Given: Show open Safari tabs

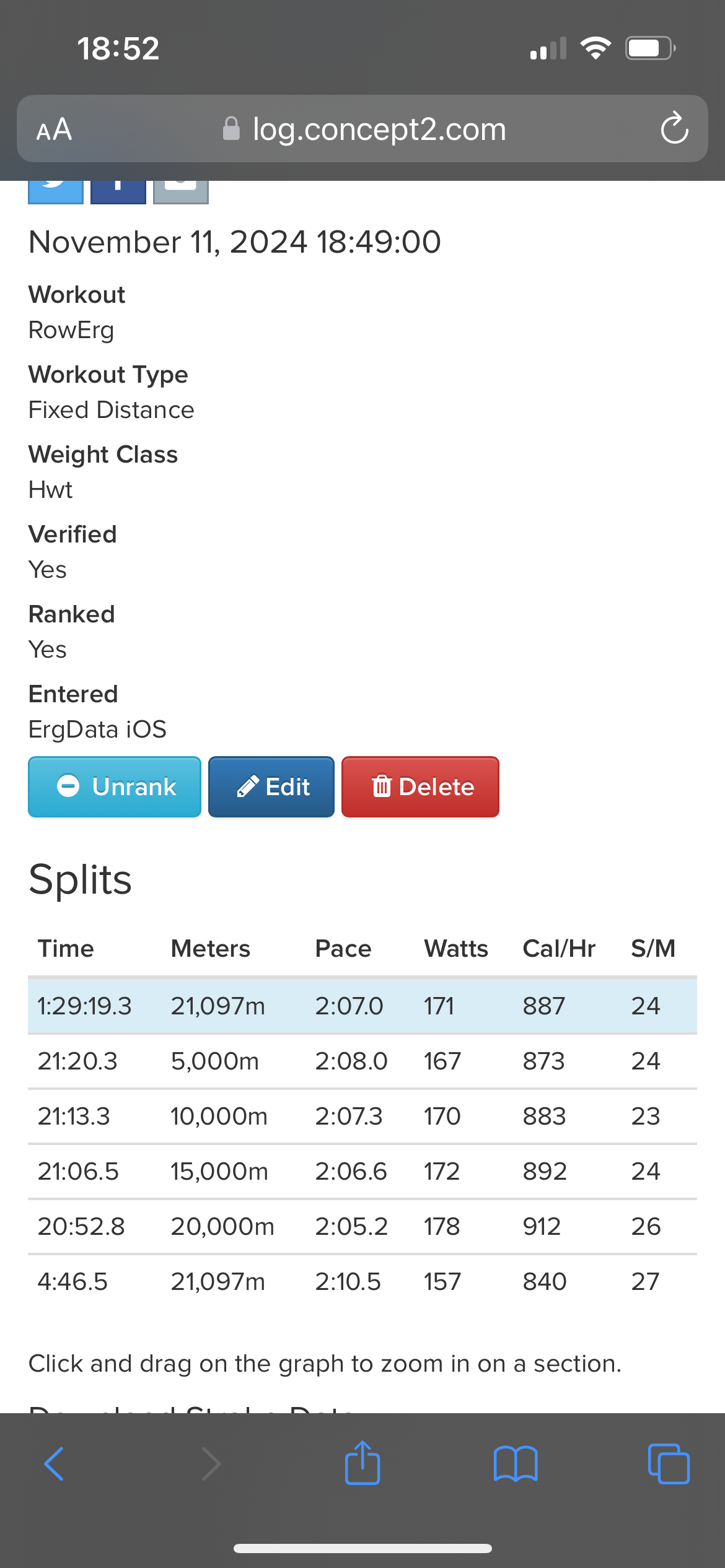Looking at the screenshot, I should point(669,1464).
